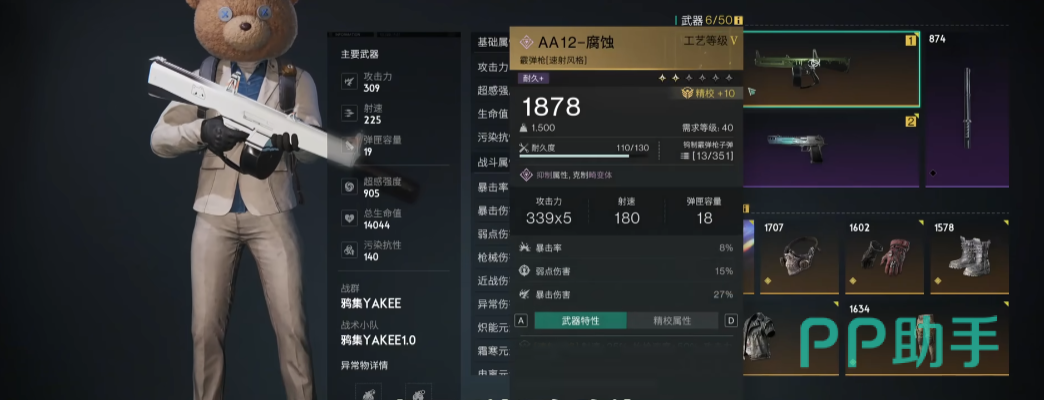Click the diamond emblem beside AA12-腐蚀 title
The width and height of the screenshot is (1044, 400).
click(527, 43)
